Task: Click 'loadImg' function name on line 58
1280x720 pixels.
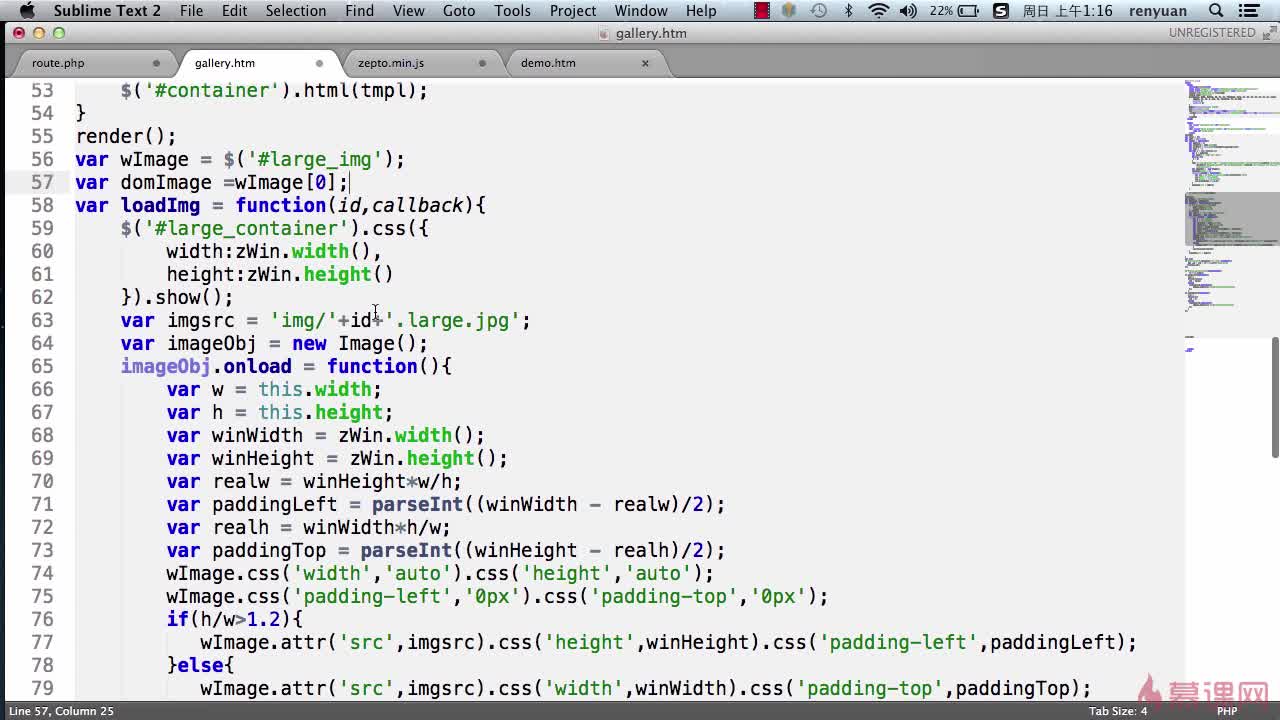Action: (160, 205)
